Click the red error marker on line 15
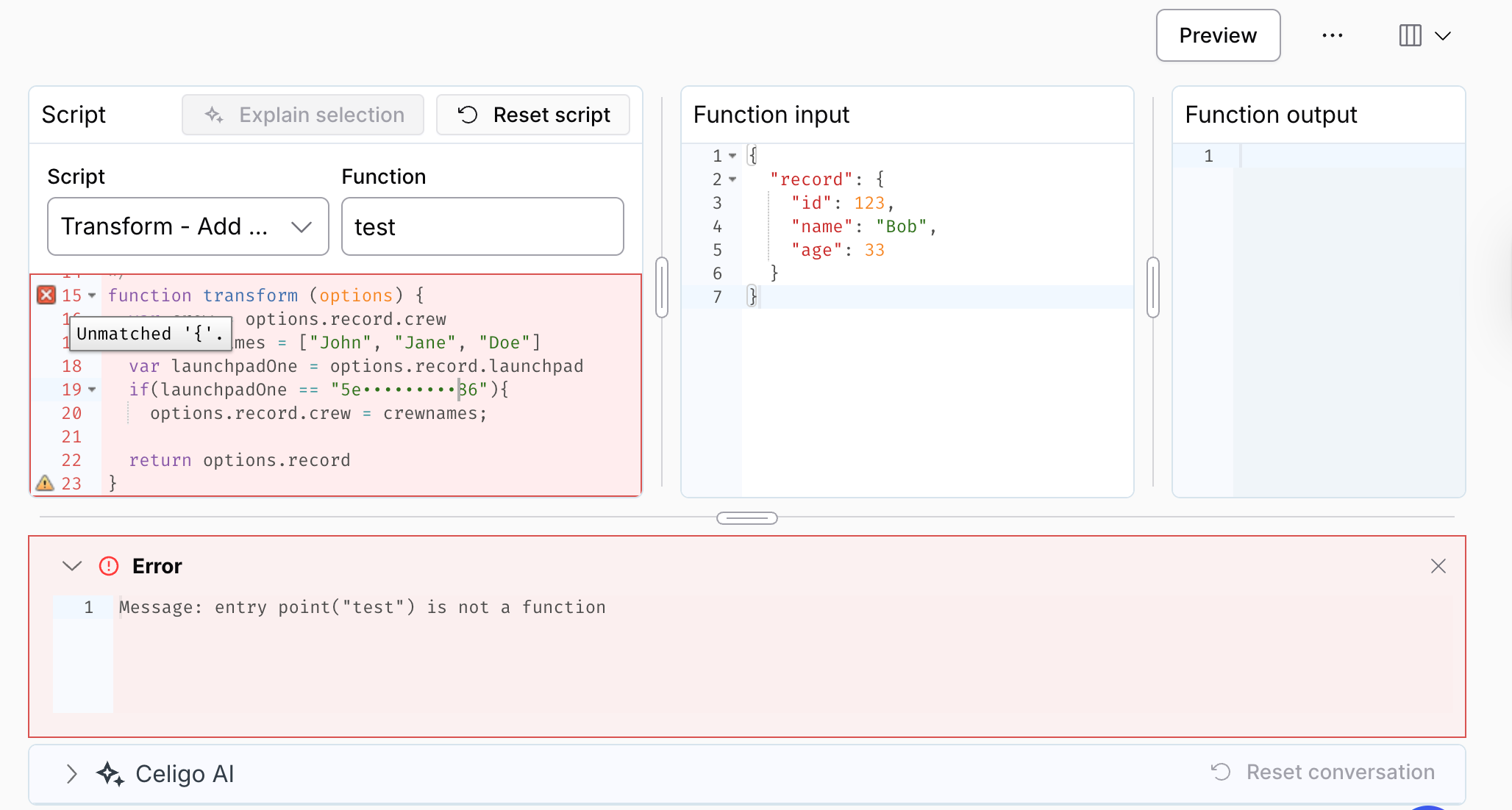Viewport: 1512px width, 810px height. [x=46, y=295]
